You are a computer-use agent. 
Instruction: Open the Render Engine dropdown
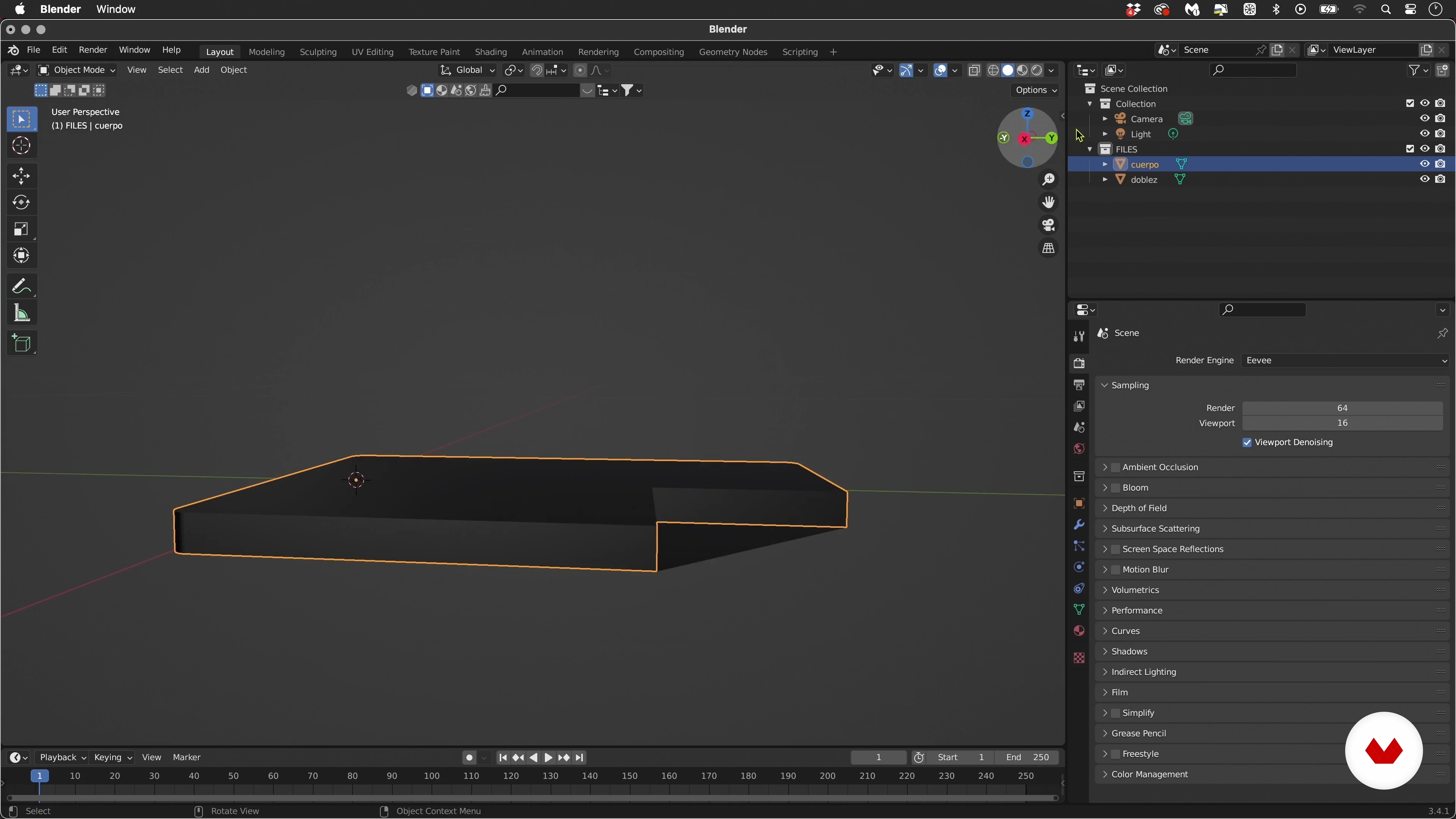[x=1344, y=361]
